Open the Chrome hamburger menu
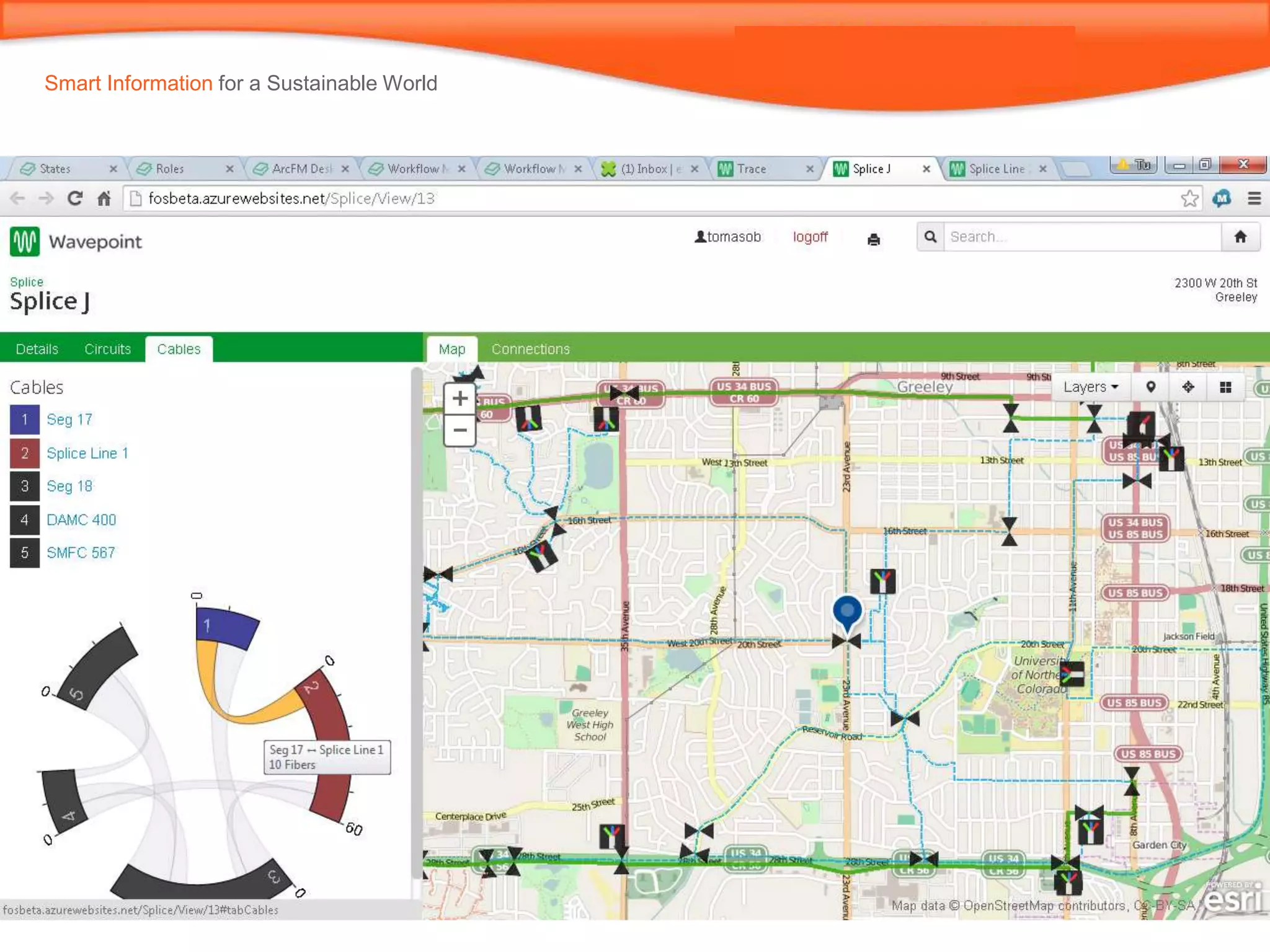 point(1254,199)
